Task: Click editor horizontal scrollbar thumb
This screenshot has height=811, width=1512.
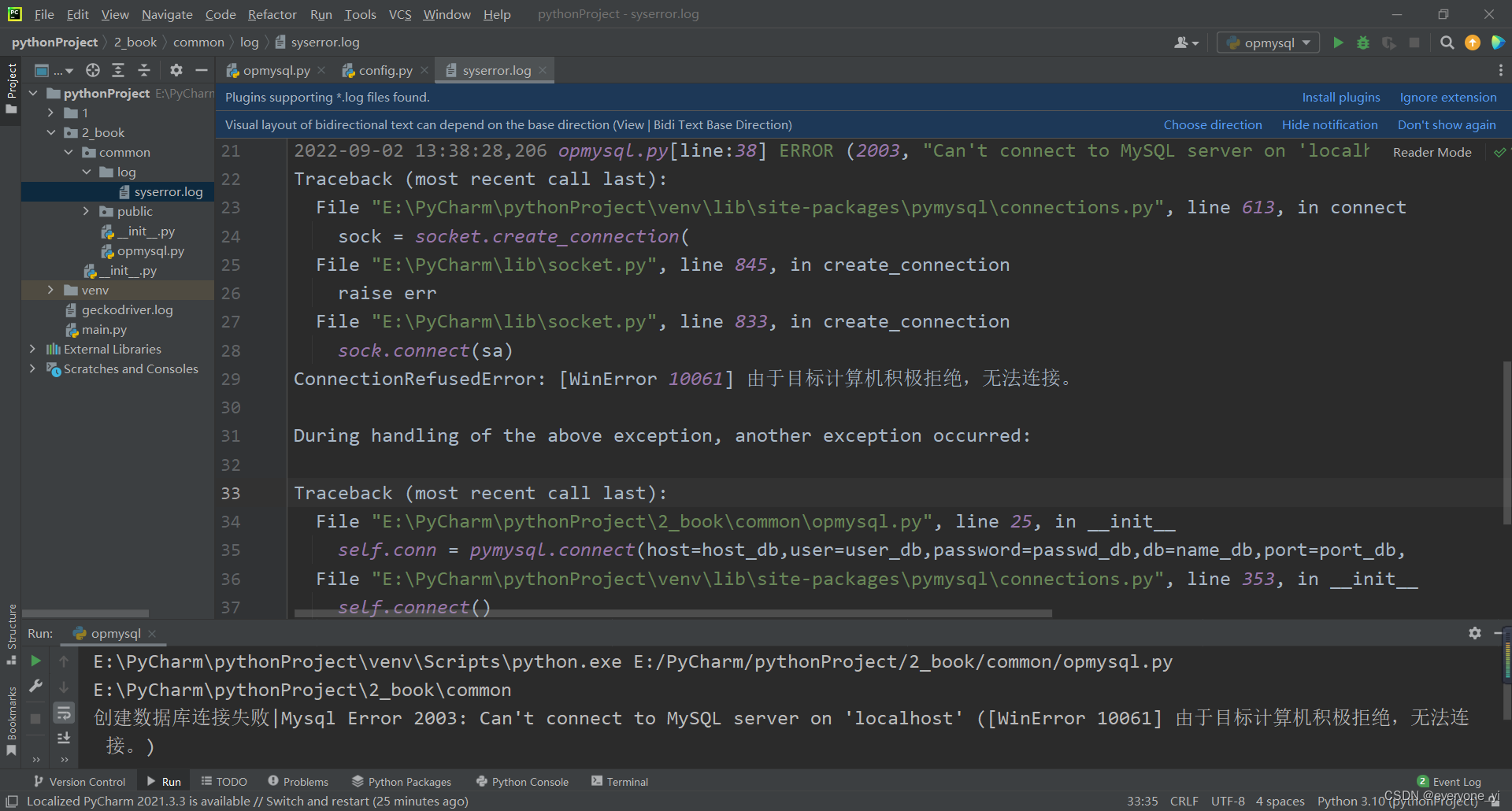Action: (673, 613)
